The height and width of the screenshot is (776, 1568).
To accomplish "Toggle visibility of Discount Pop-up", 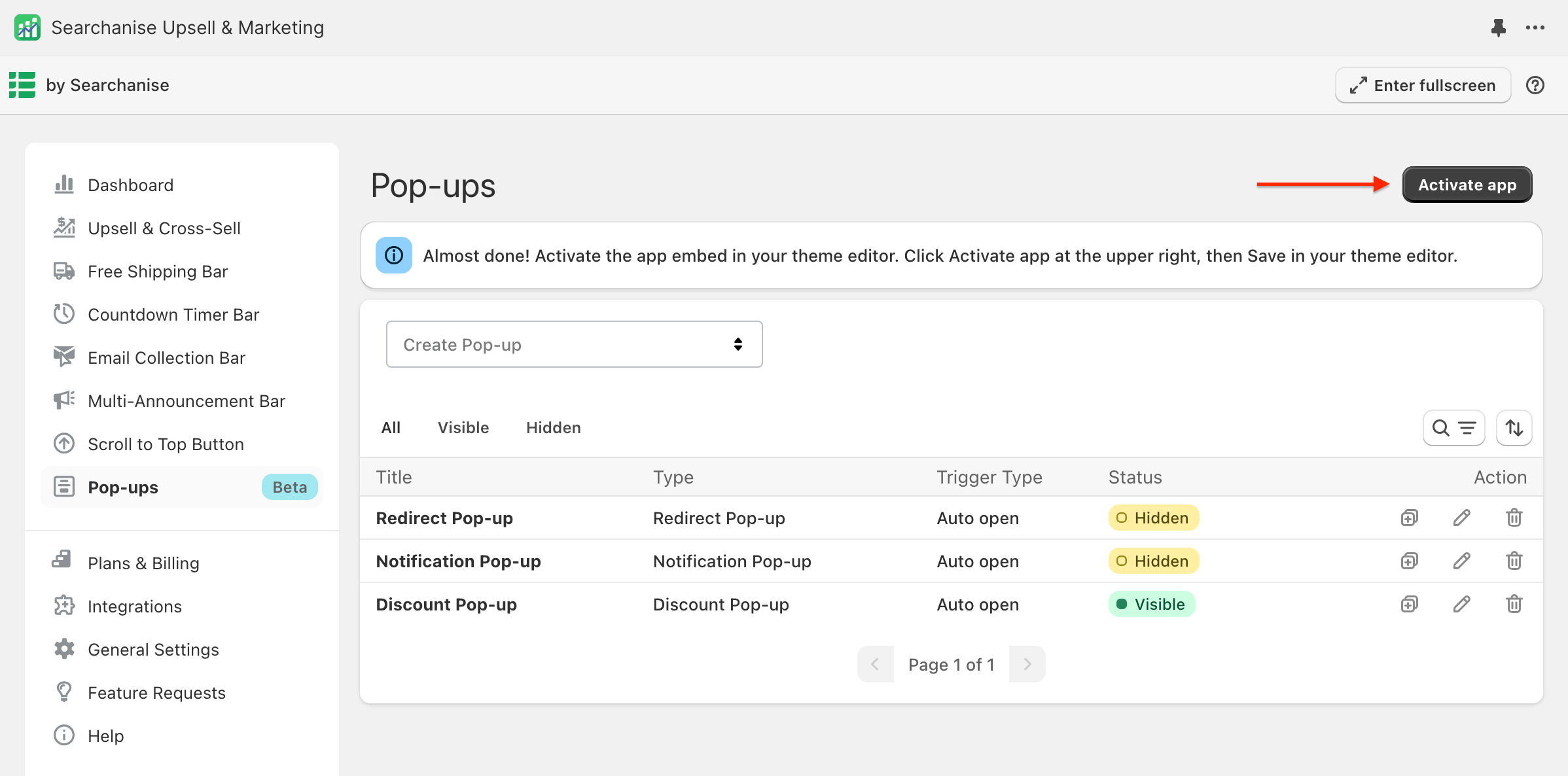I will tap(1151, 604).
